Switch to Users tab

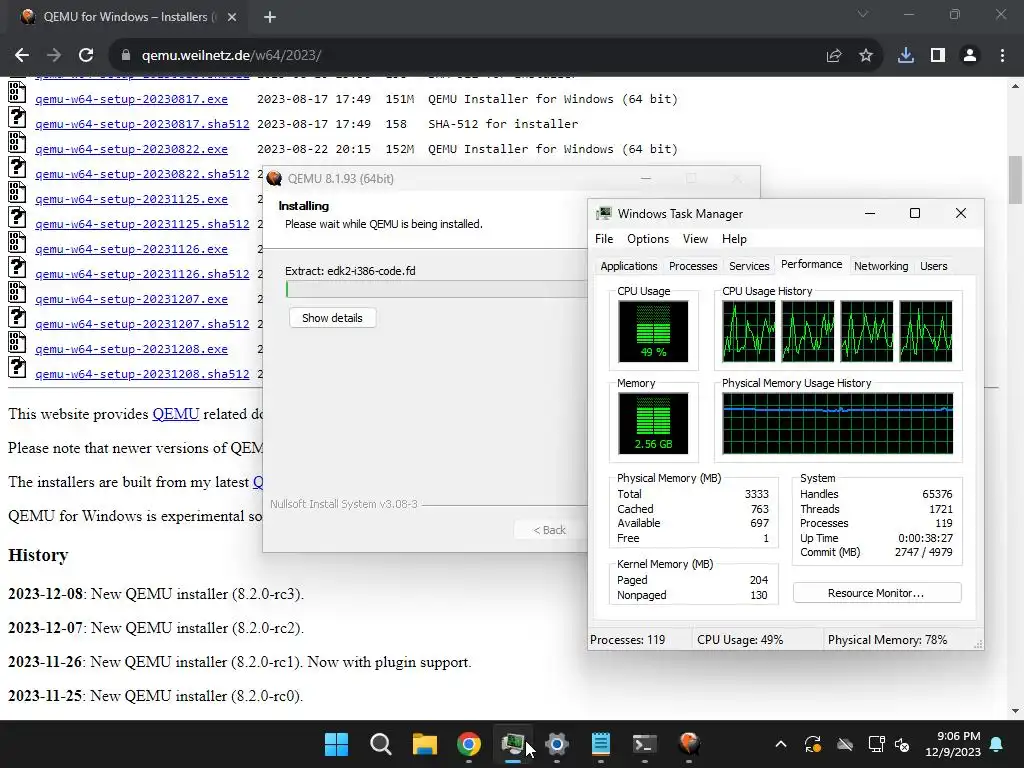coord(933,266)
